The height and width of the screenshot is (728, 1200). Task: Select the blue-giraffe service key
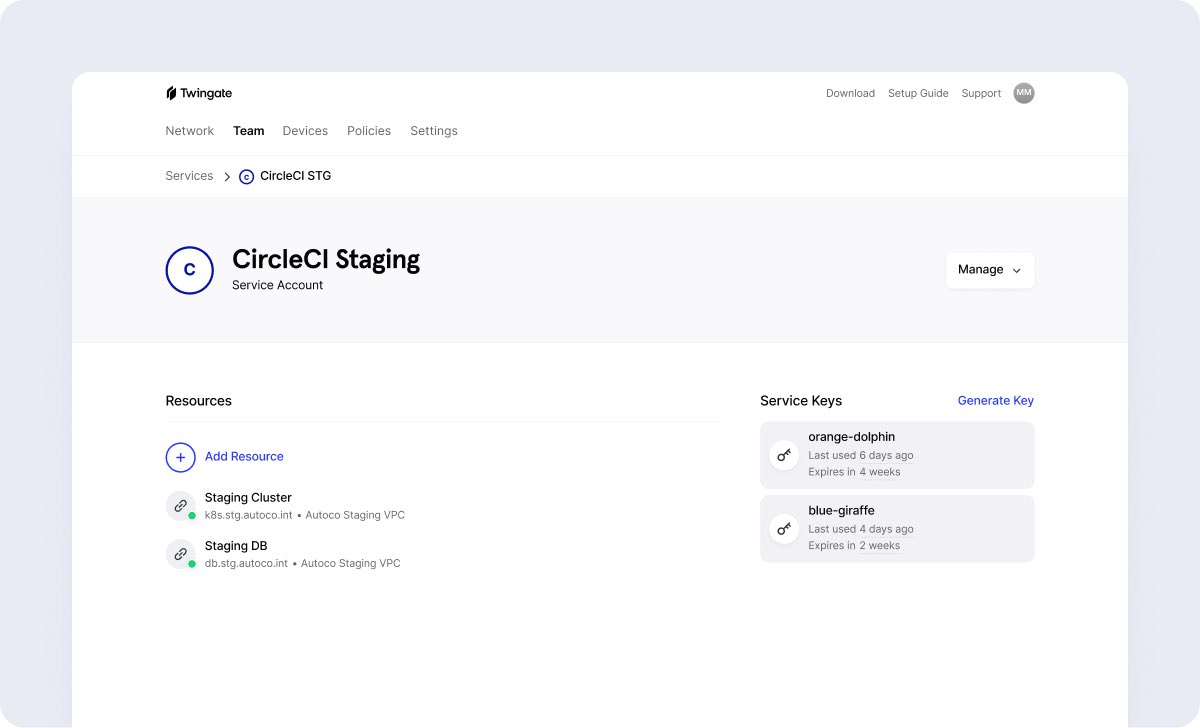[x=897, y=528]
